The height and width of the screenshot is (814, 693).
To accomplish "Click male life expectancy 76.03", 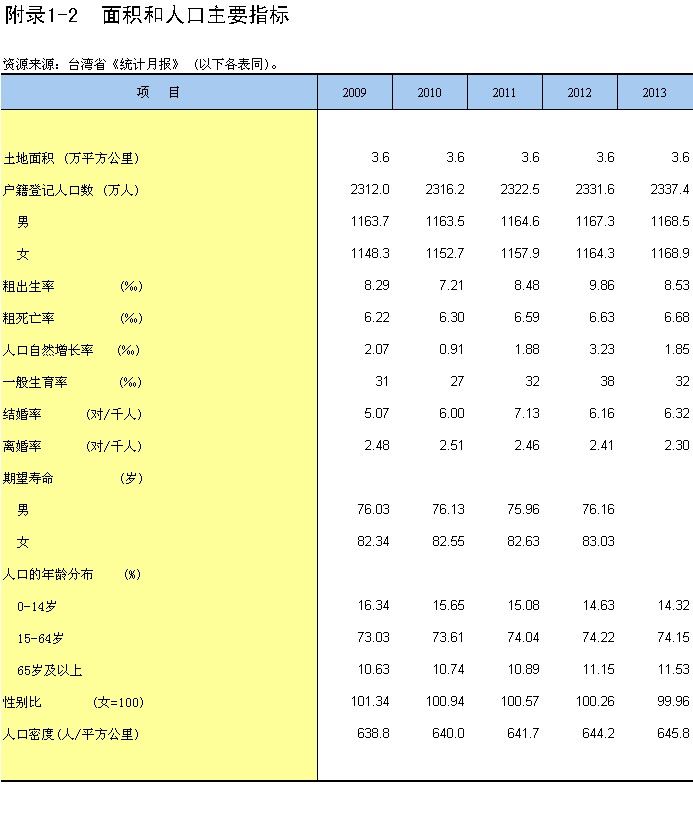I will pyautogui.click(x=373, y=510).
